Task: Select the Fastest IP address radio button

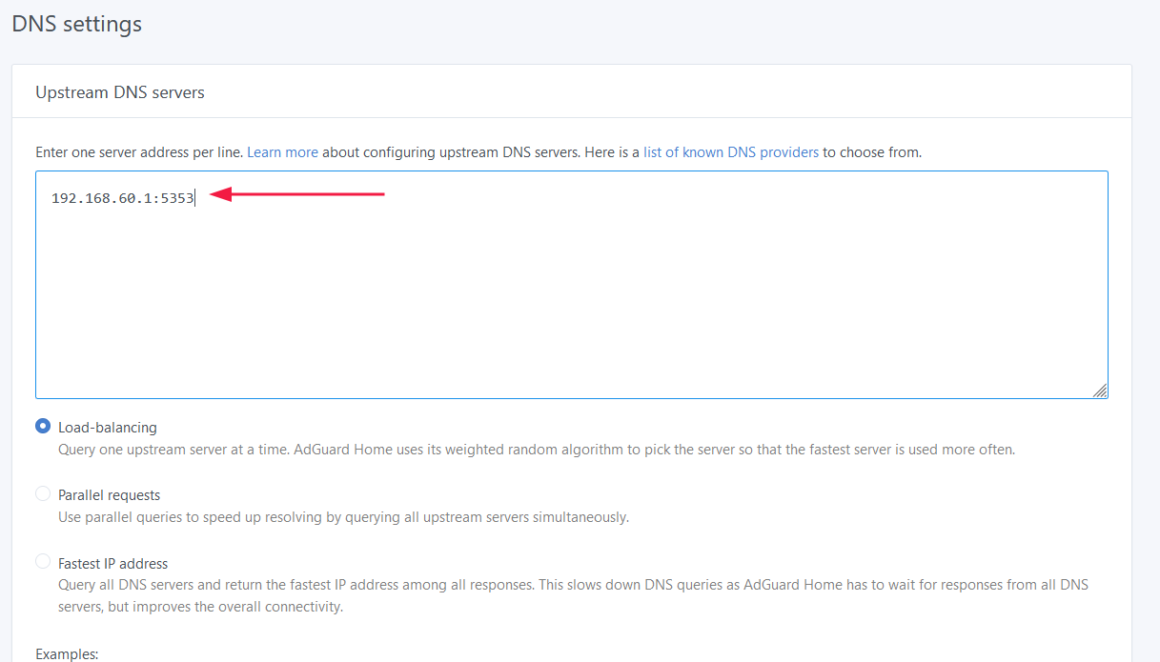Action: pyautogui.click(x=43, y=561)
